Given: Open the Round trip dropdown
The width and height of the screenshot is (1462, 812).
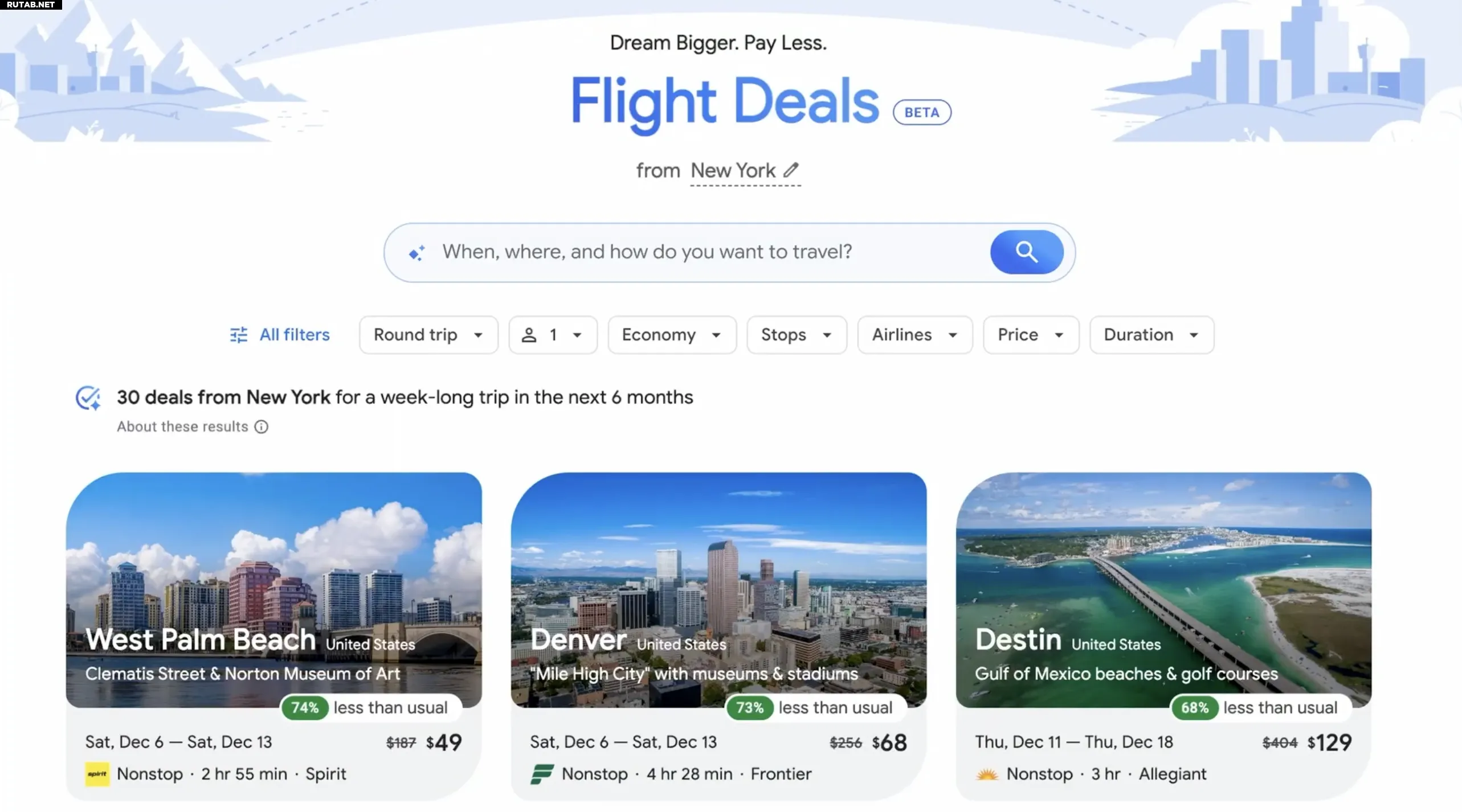Looking at the screenshot, I should point(428,335).
